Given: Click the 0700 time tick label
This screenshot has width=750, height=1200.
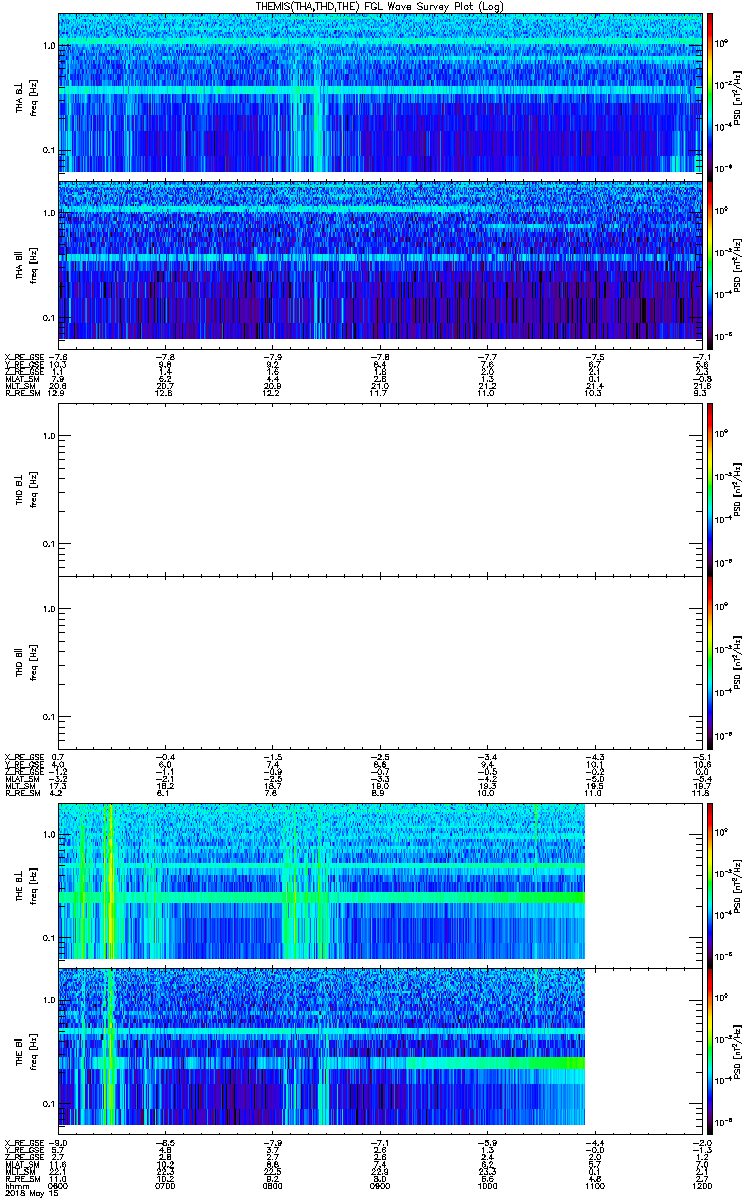Looking at the screenshot, I should (166, 1185).
